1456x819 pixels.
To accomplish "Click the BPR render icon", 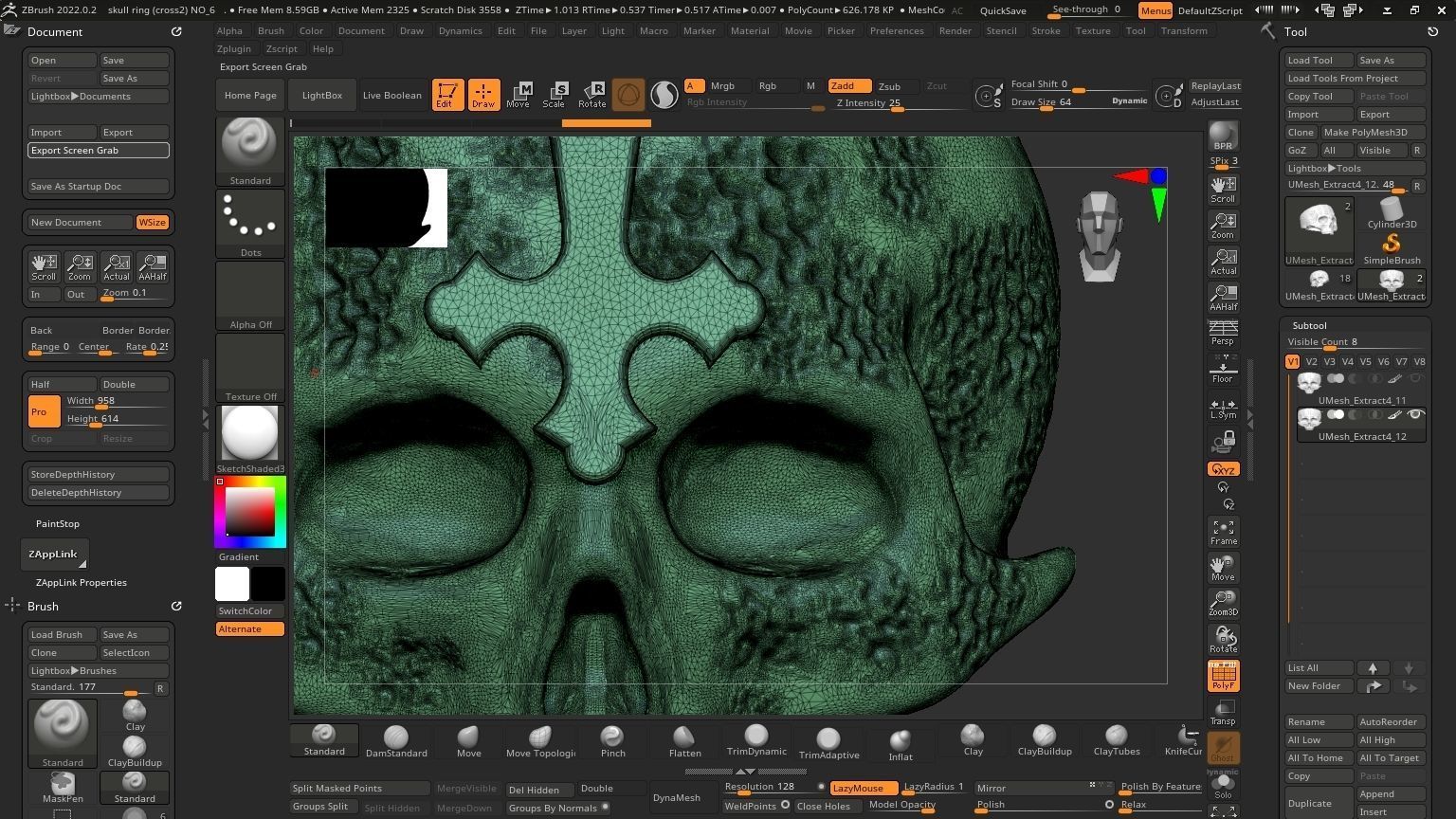I will coord(1223,136).
